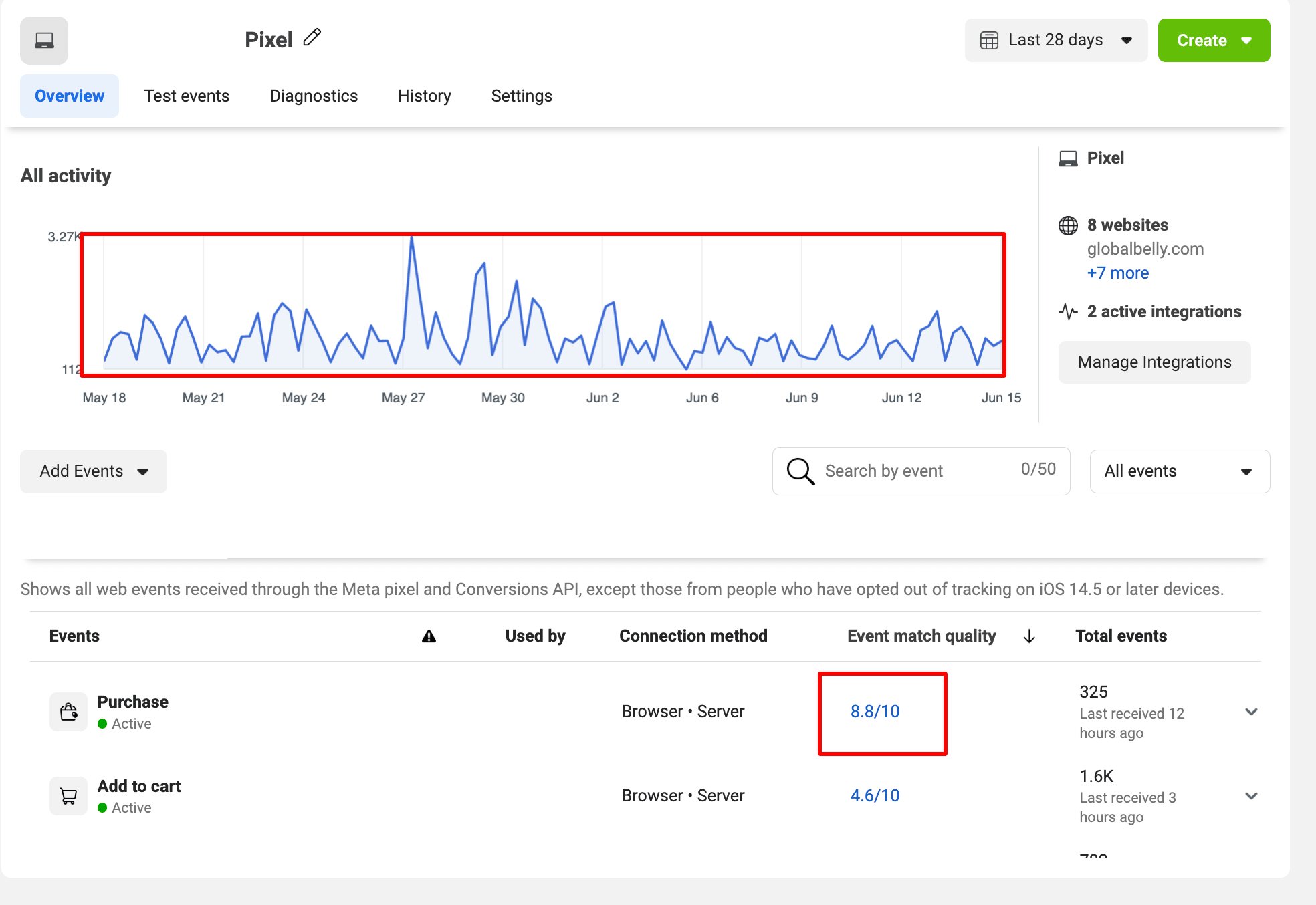Open the 8.8/10 event match quality link
This screenshot has height=905, width=1316.
tap(874, 711)
